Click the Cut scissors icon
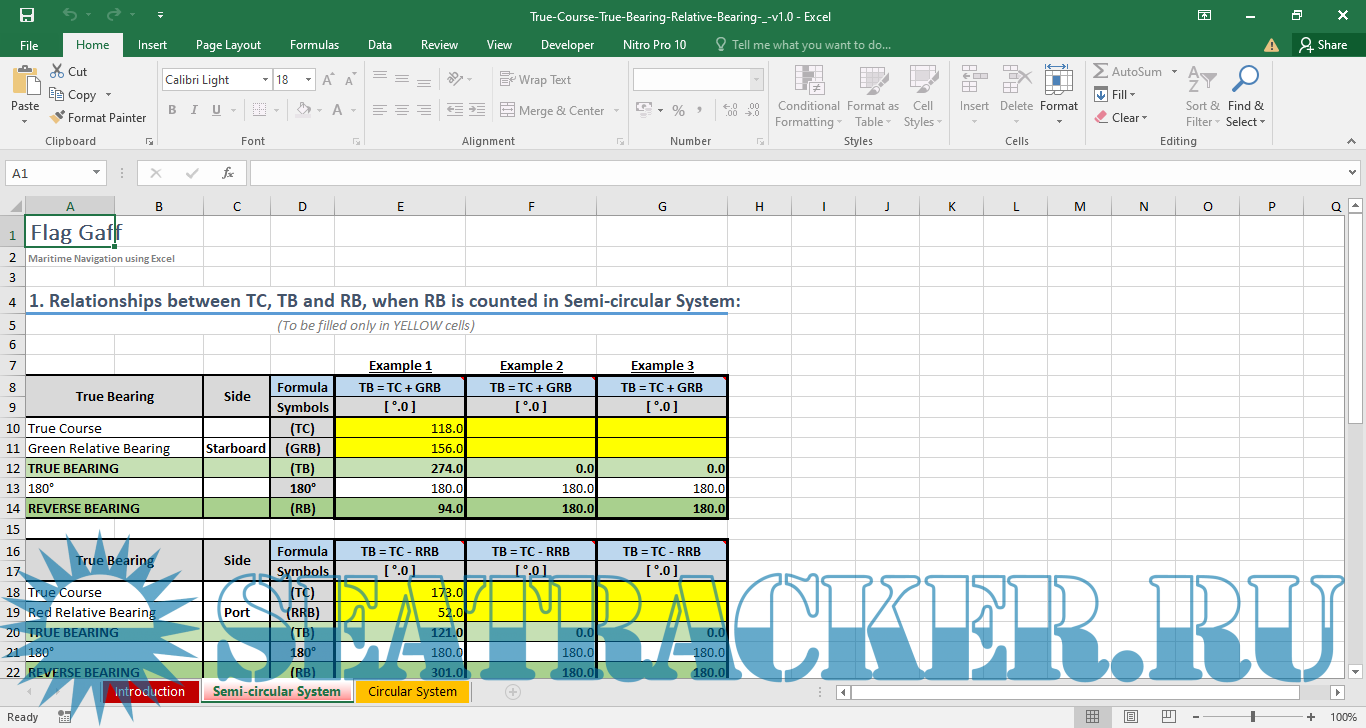The width and height of the screenshot is (1366, 728). (56, 72)
